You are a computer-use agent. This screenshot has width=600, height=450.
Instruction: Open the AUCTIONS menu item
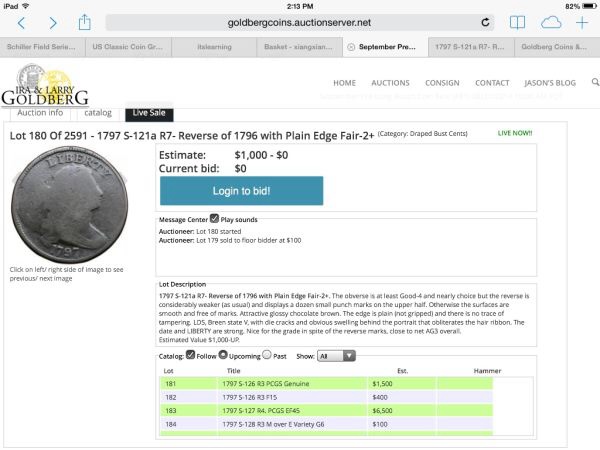390,83
